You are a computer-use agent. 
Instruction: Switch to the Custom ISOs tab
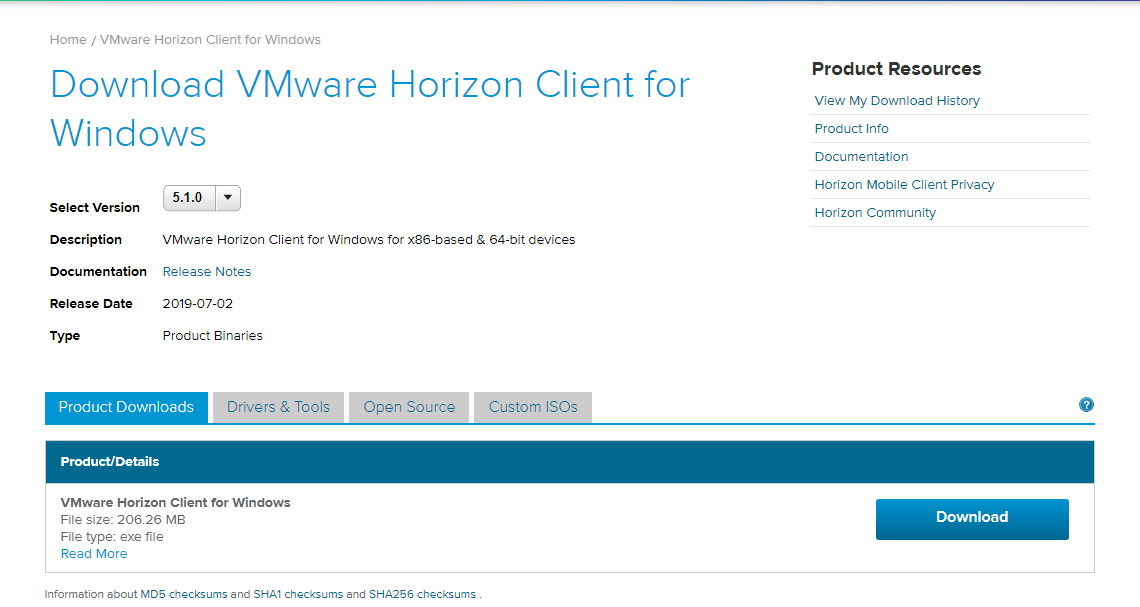533,407
